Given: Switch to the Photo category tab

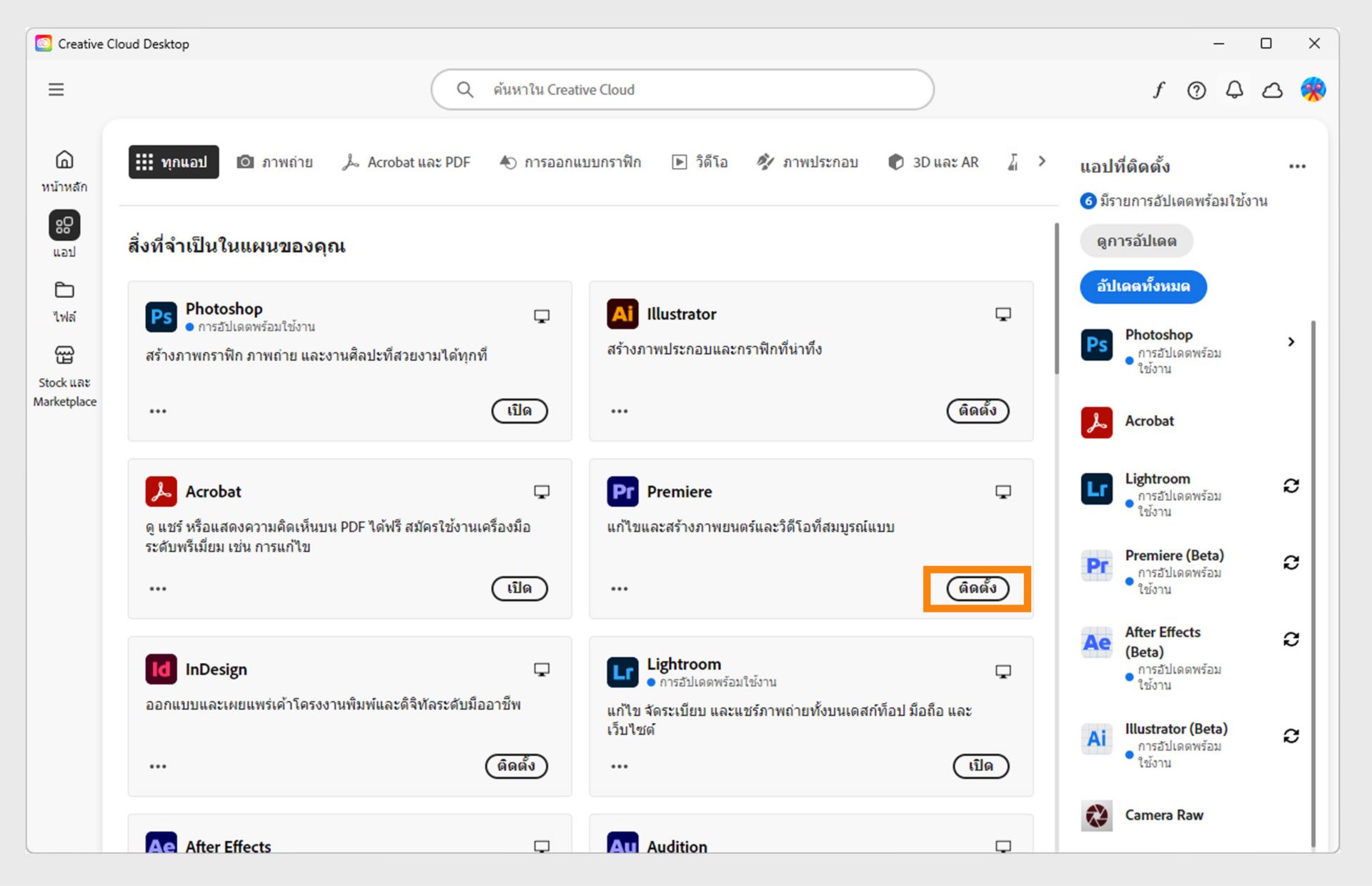Looking at the screenshot, I should 275,162.
